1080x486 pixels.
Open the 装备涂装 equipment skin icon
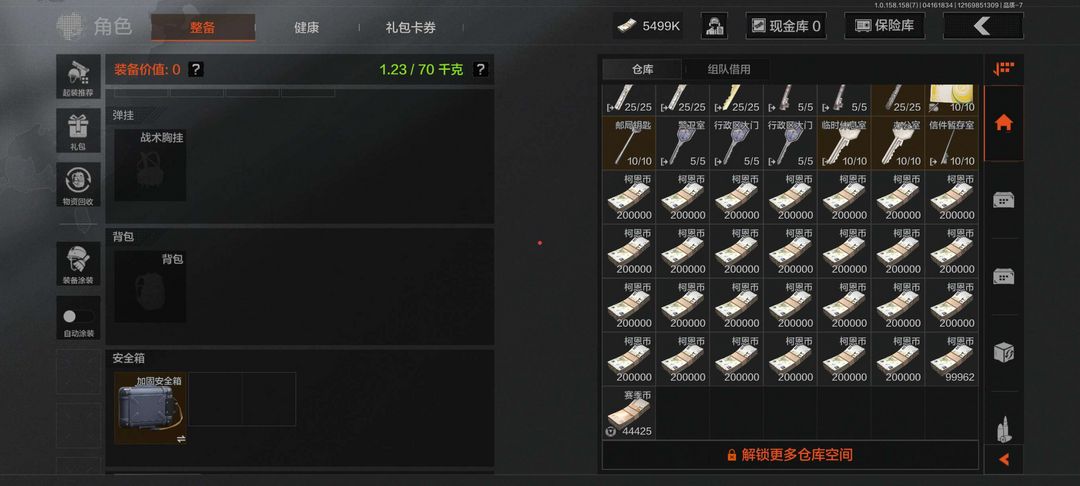(x=78, y=264)
